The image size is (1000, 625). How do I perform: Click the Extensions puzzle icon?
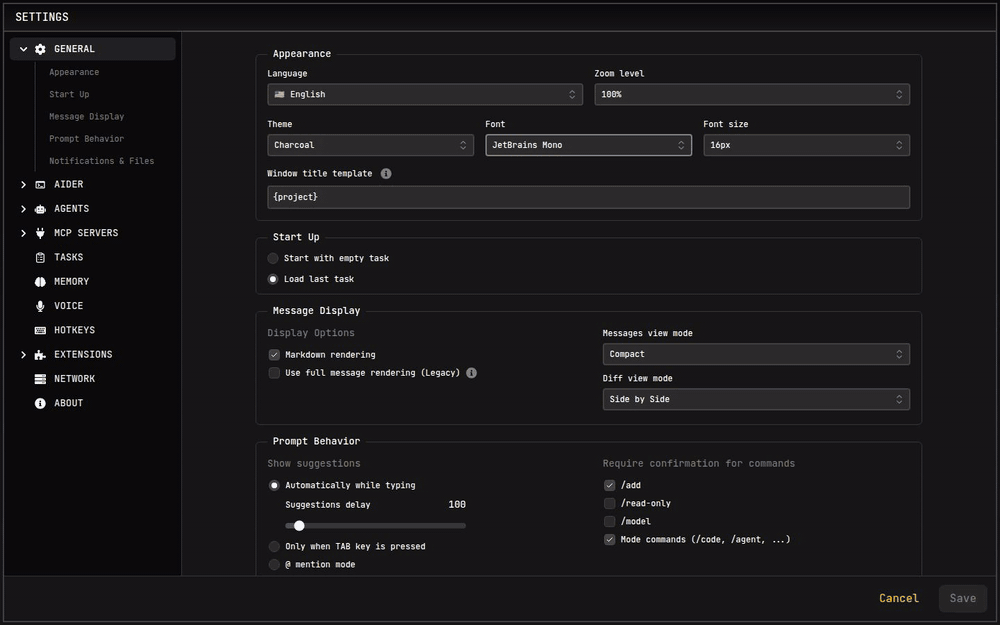pyautogui.click(x=40, y=355)
